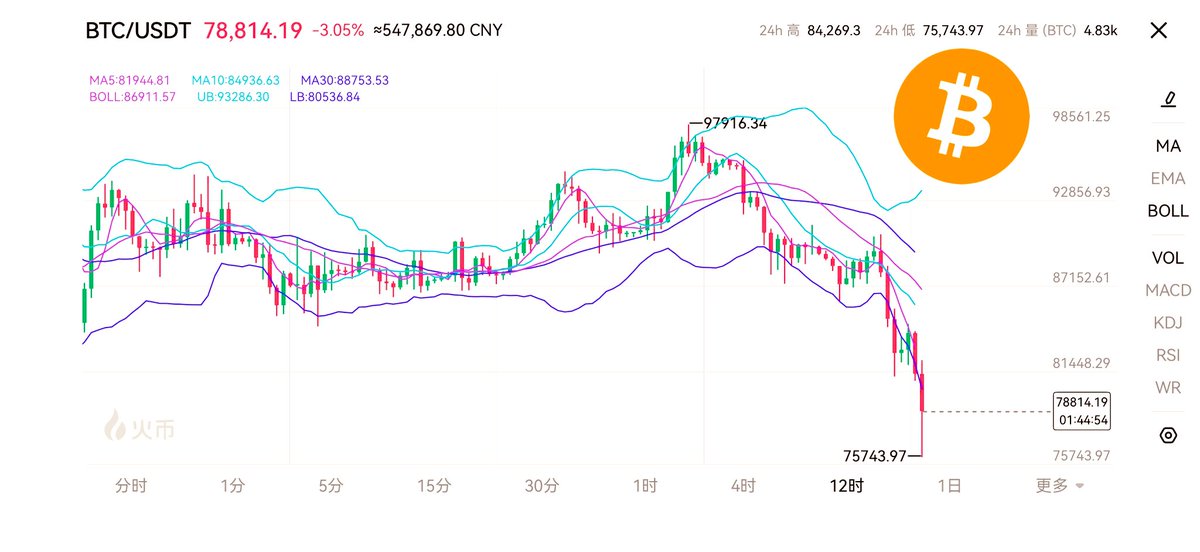The image size is (1200, 552).
Task: Show the VOL sub-indicator
Action: 1168,258
